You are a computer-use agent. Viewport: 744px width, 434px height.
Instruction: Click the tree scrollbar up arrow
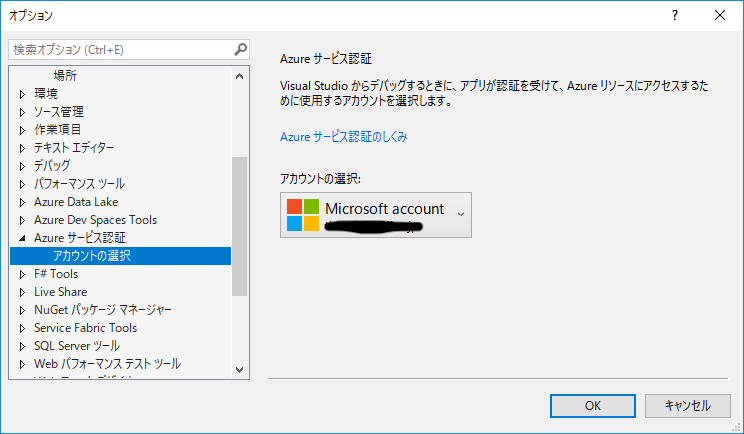click(x=240, y=76)
